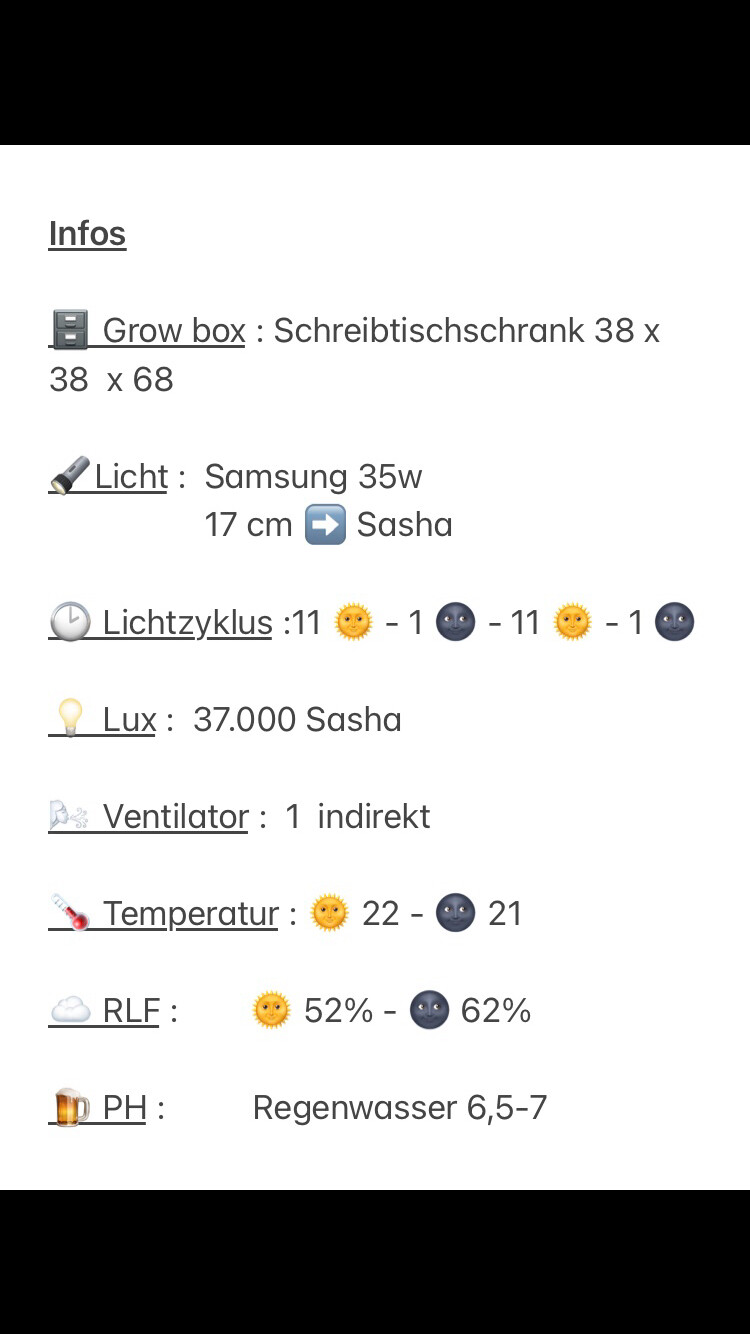Select the underlined Grow box label

coord(174,330)
